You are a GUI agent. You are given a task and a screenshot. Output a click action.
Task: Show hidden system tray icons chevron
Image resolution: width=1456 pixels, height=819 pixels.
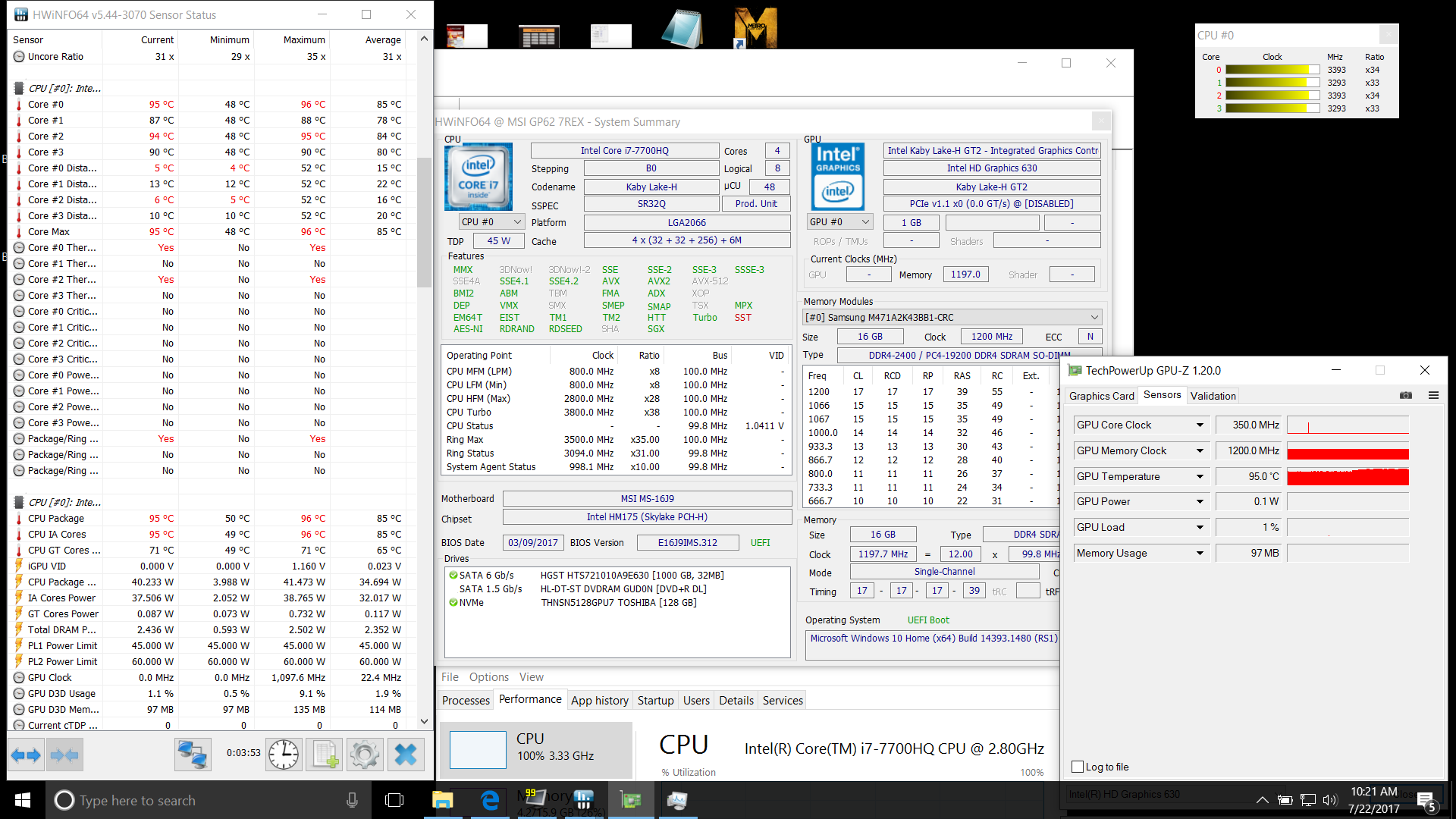coord(1263,800)
